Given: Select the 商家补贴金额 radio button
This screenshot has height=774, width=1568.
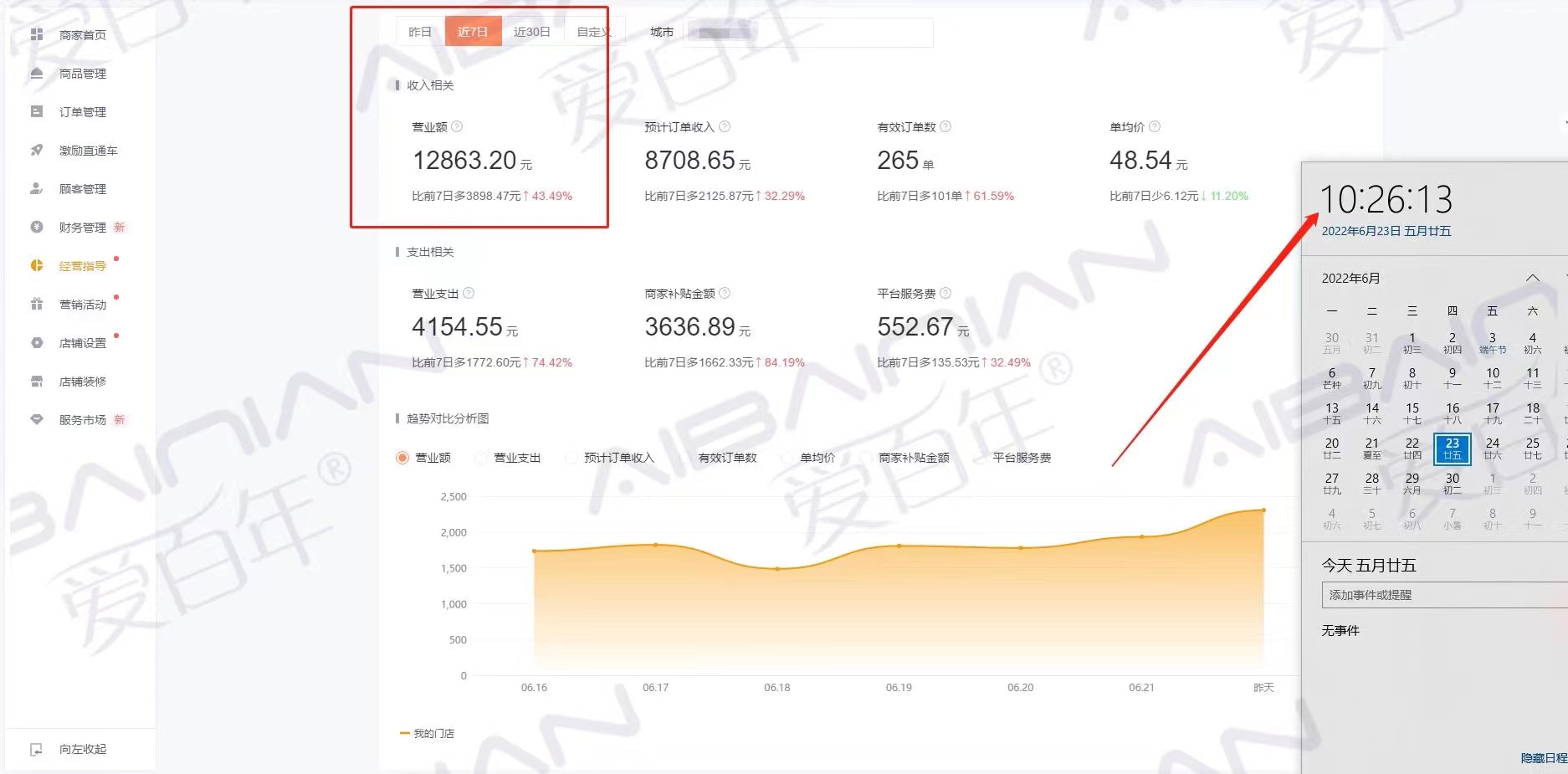Looking at the screenshot, I should pyautogui.click(x=866, y=458).
